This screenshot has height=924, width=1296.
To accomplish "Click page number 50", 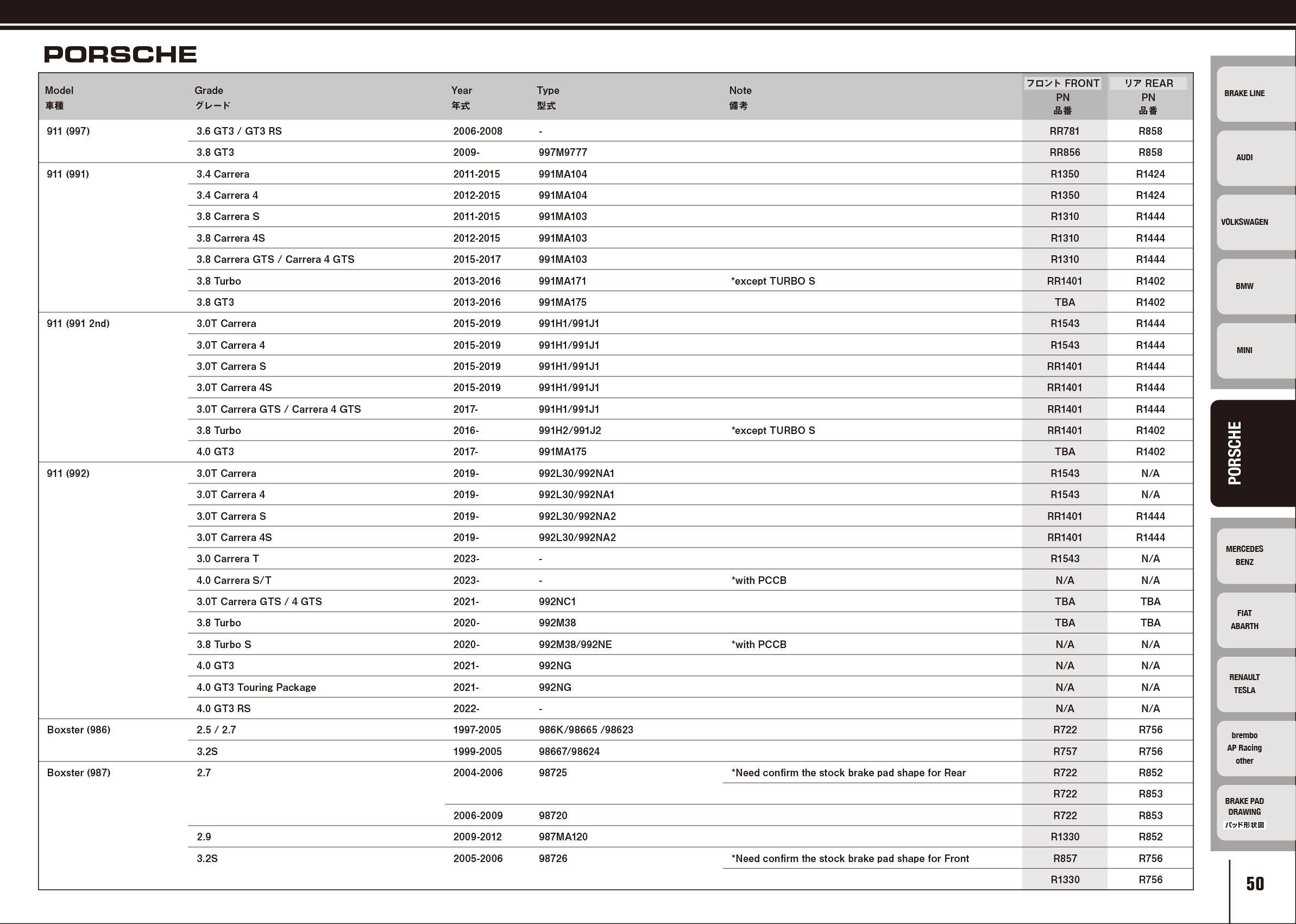I will tap(1255, 884).
